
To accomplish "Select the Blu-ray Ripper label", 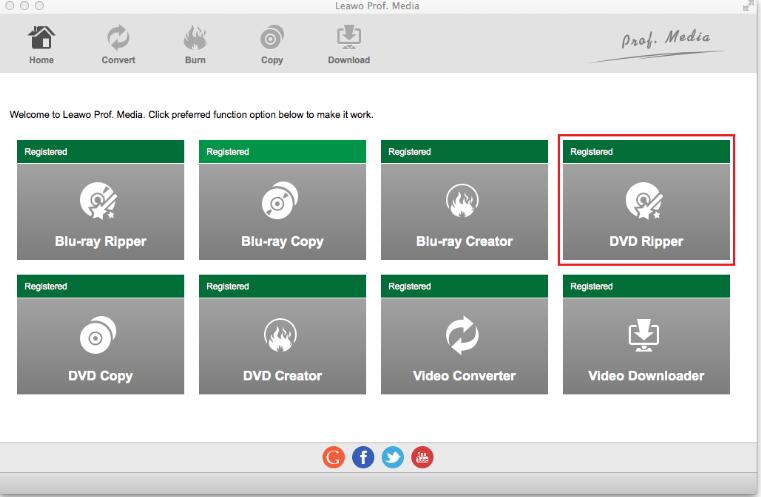I will (x=100, y=242).
